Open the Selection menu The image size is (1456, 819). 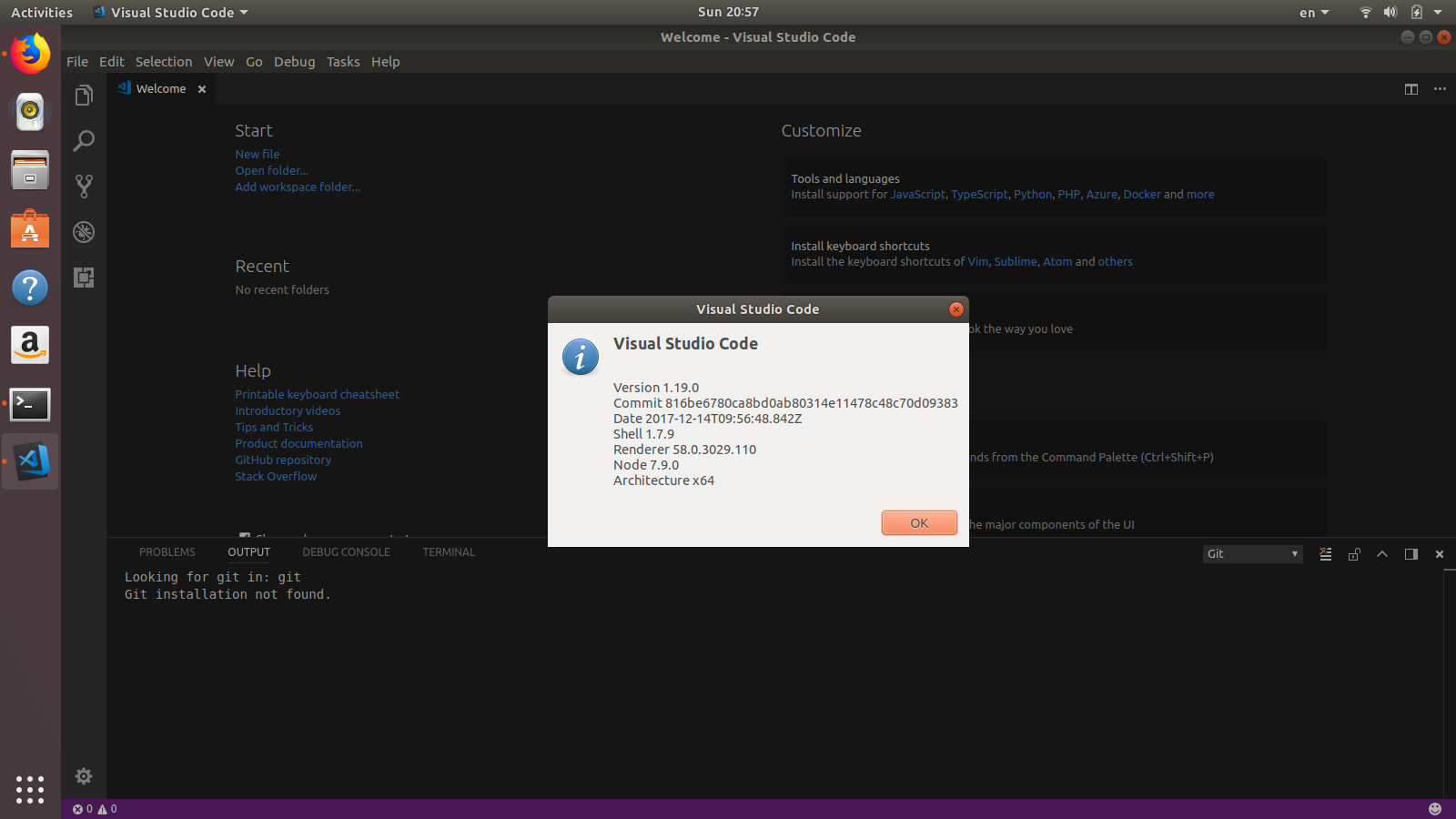[x=164, y=62]
